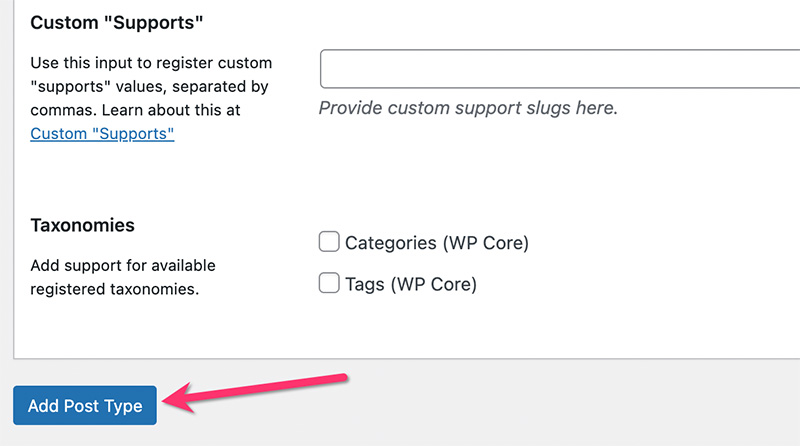
Task: Click the "Categories (WP Core)" label text
Action: pyautogui.click(x=436, y=242)
